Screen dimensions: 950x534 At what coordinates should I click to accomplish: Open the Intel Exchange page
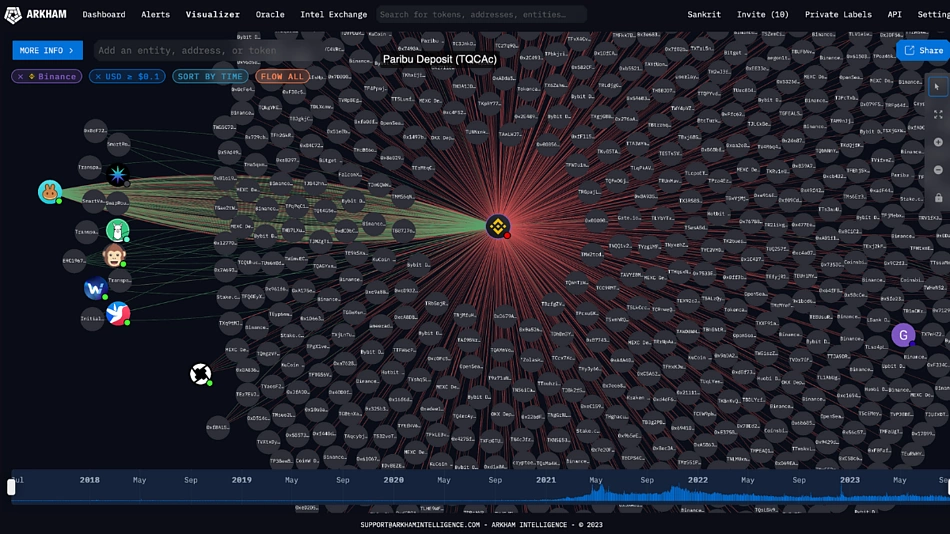pos(334,14)
